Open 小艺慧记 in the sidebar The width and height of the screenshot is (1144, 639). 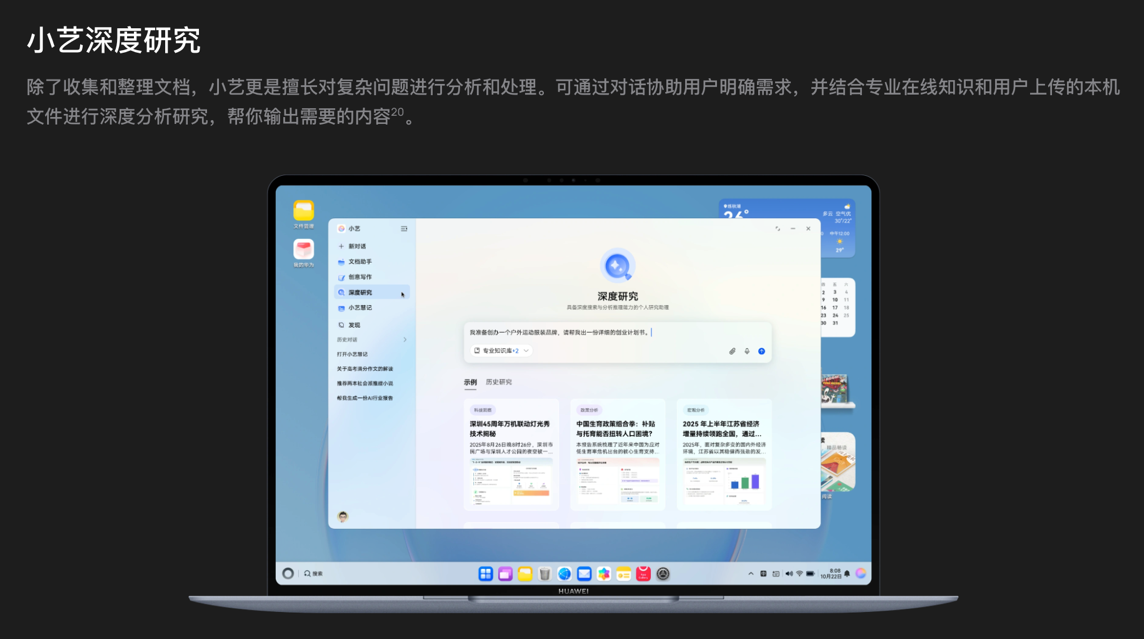coord(359,308)
